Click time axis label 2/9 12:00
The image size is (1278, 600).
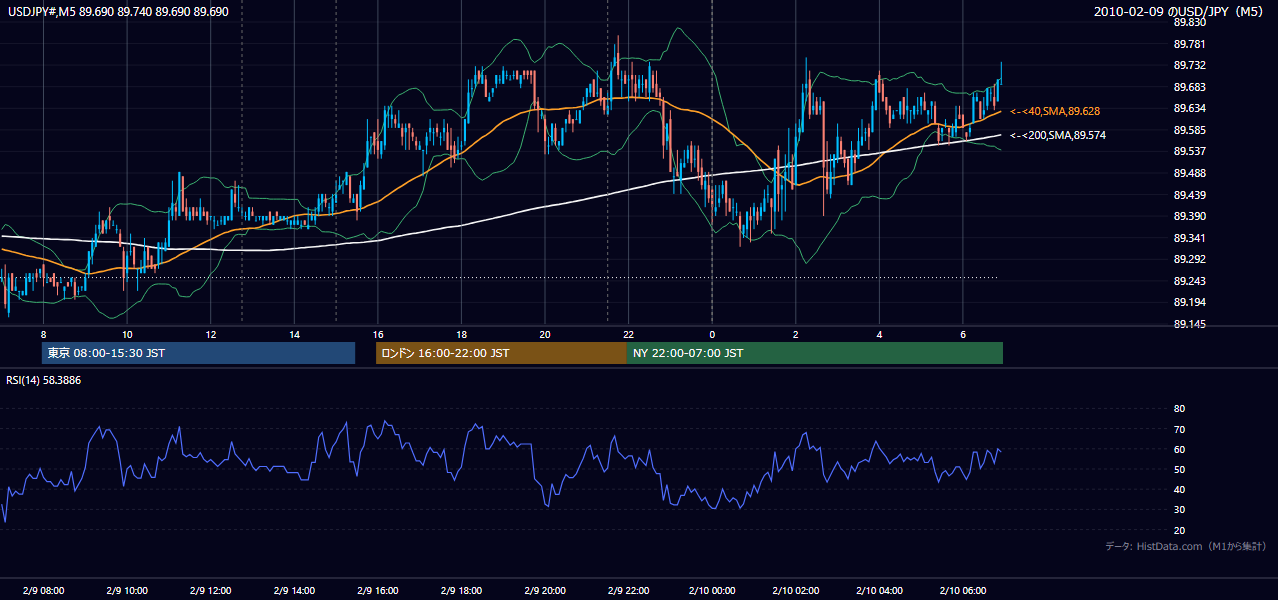(x=210, y=591)
